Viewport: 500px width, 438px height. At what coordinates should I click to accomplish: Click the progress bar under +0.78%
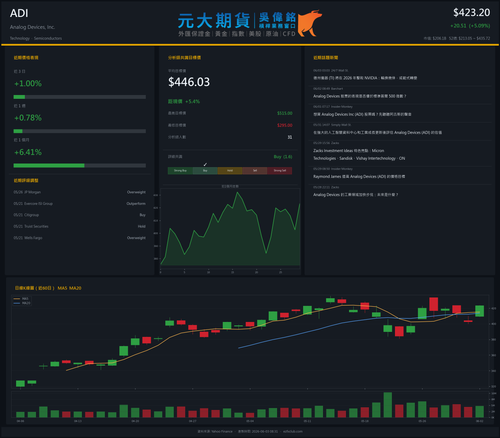[80, 131]
